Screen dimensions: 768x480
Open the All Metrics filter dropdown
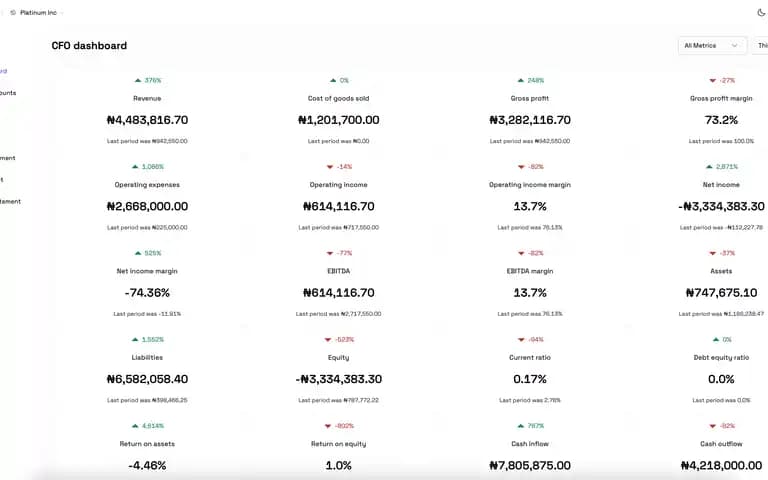click(x=712, y=46)
